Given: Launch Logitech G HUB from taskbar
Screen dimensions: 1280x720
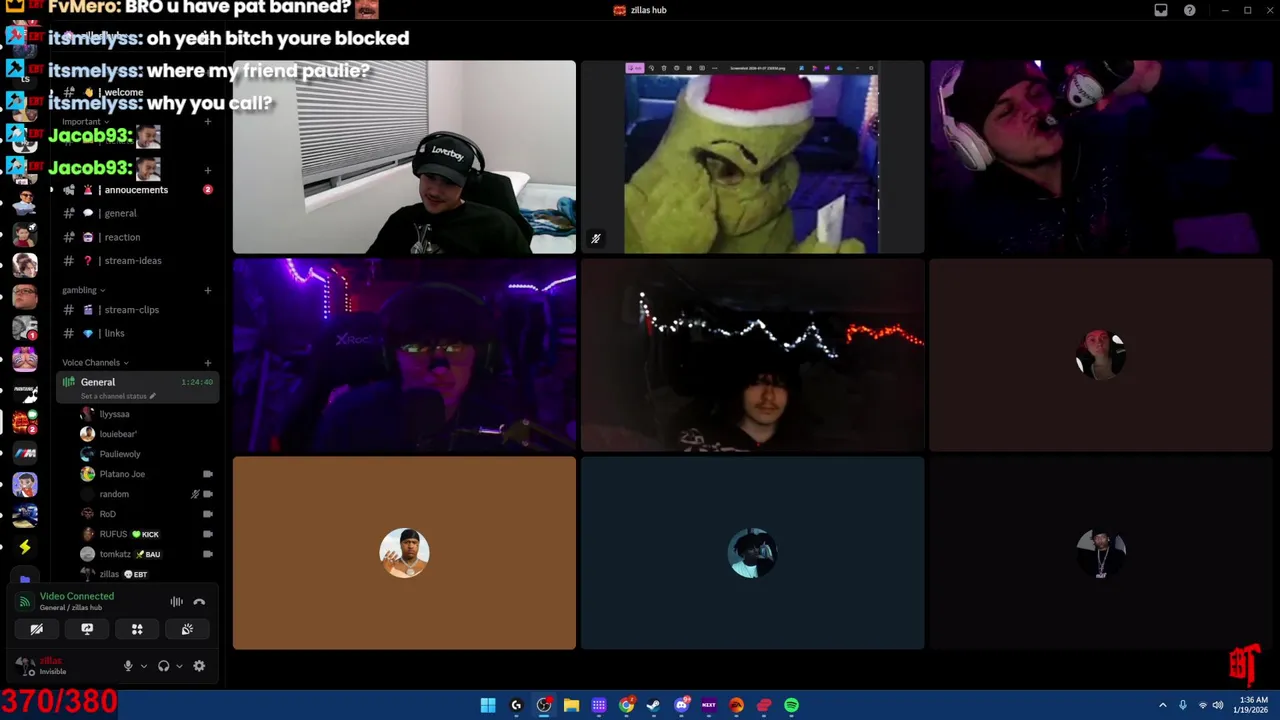Looking at the screenshot, I should [516, 705].
